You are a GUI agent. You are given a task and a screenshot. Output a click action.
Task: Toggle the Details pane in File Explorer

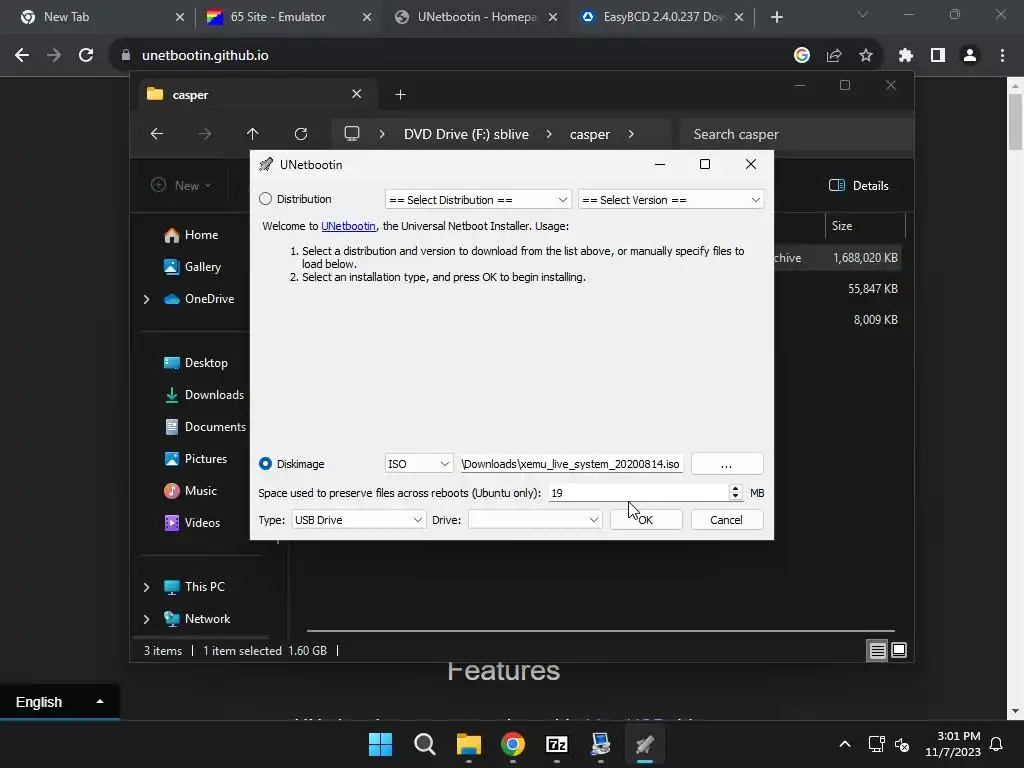859,185
